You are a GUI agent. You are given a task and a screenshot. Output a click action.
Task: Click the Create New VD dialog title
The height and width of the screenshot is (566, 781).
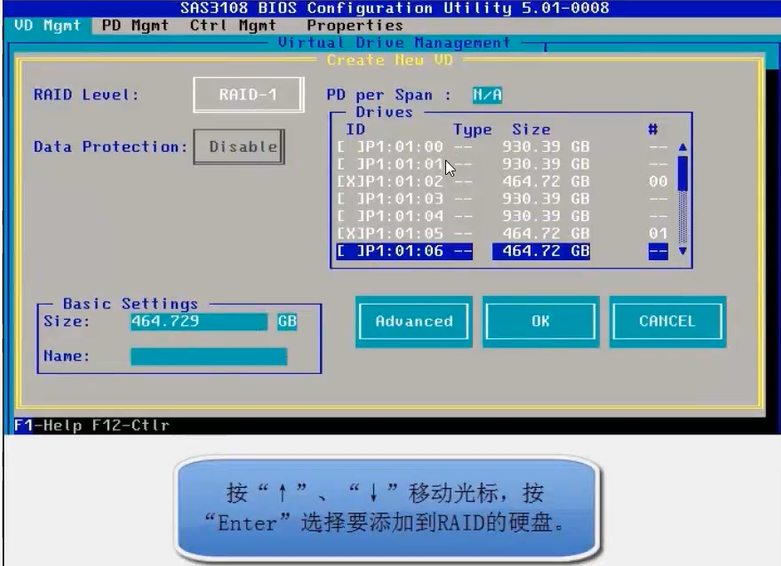(x=390, y=60)
